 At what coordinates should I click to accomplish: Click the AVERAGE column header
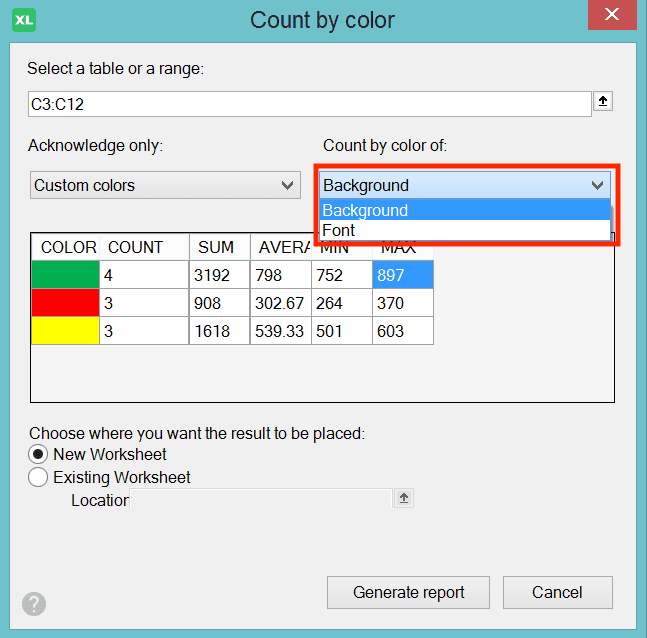281,247
